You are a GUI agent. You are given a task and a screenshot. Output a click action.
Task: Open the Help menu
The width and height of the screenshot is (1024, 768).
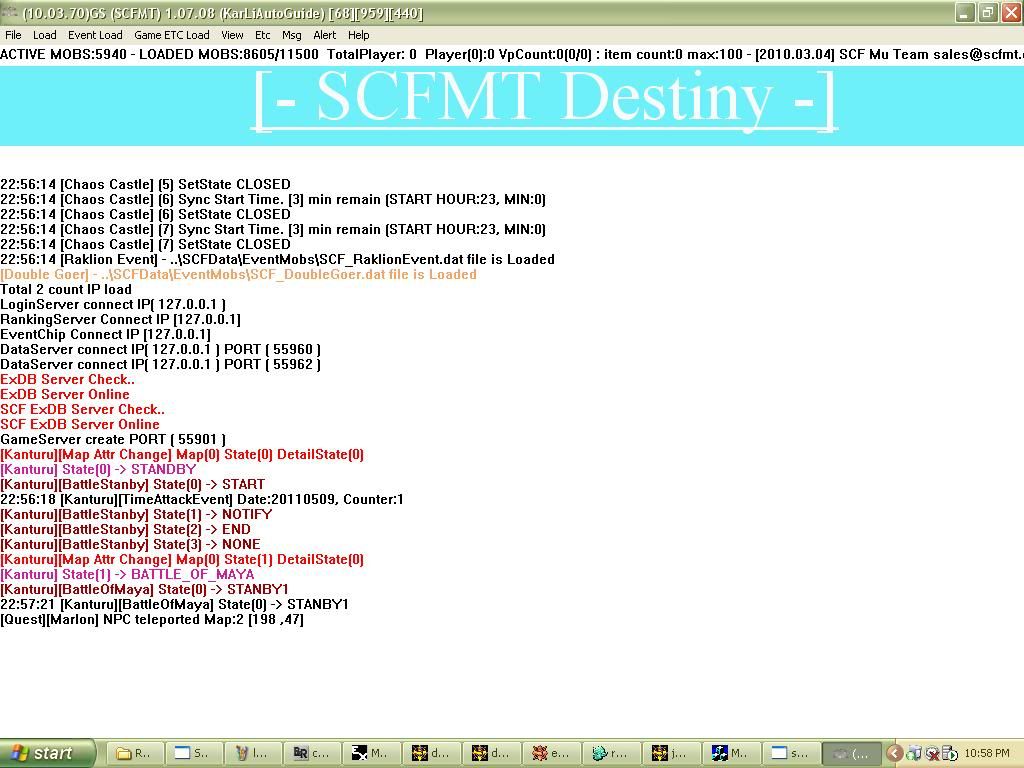358,35
